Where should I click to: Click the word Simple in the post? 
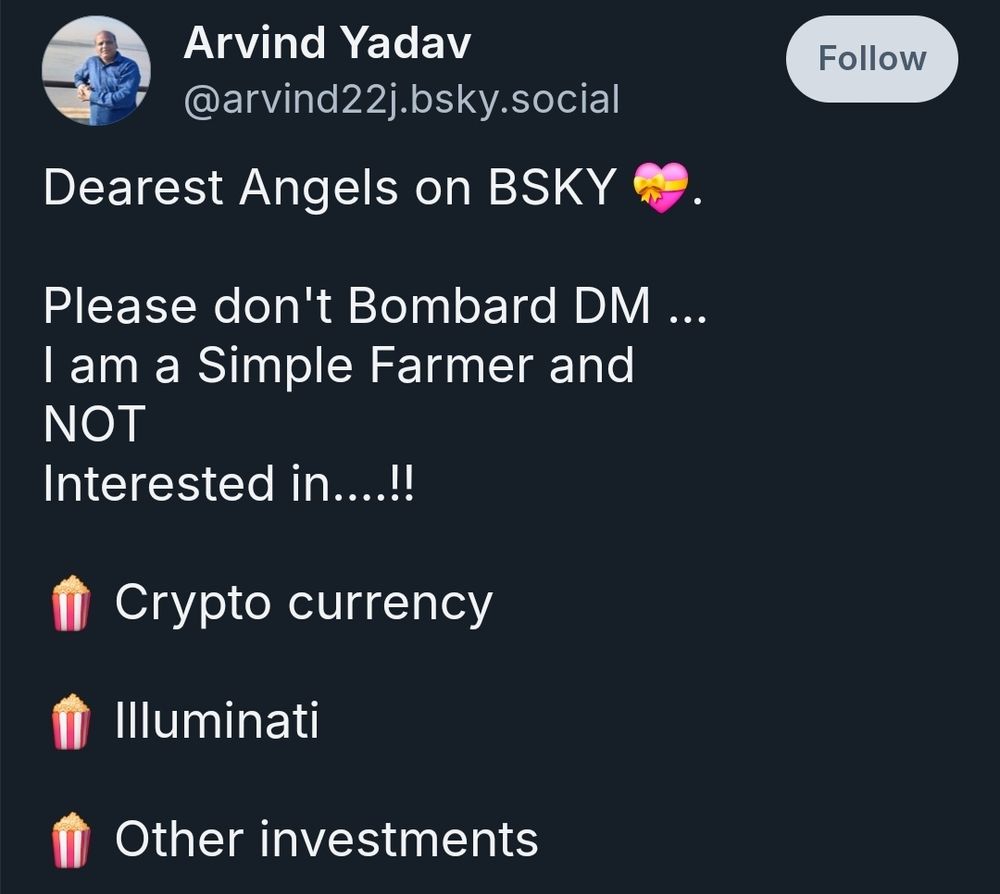click(x=276, y=367)
